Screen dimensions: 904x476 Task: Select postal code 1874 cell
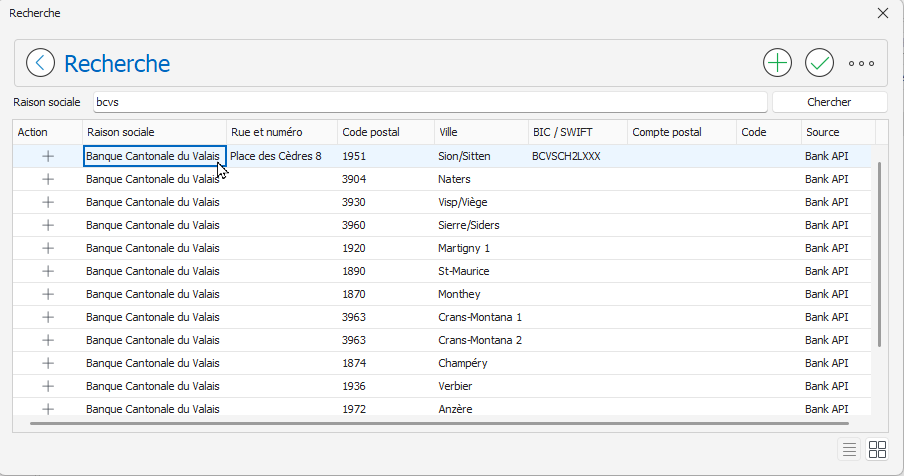(386, 364)
